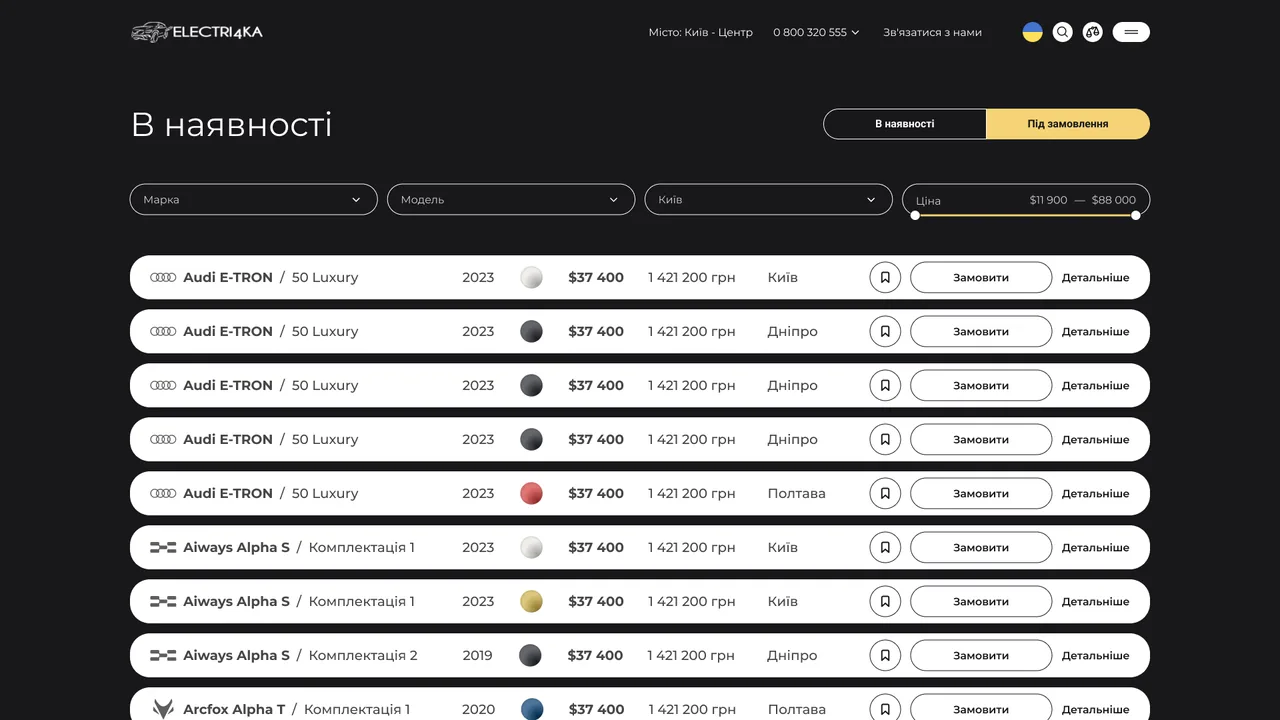This screenshot has width=1280, height=720.
Task: Bookmark the Aiways Alpha S Комплектація 2 listing
Action: (x=885, y=655)
